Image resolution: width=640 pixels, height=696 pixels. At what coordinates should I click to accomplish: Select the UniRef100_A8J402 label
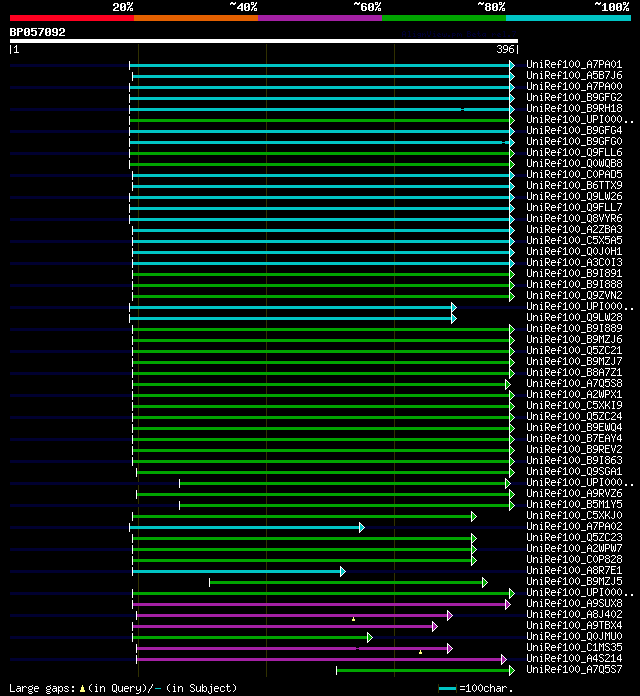coord(574,615)
